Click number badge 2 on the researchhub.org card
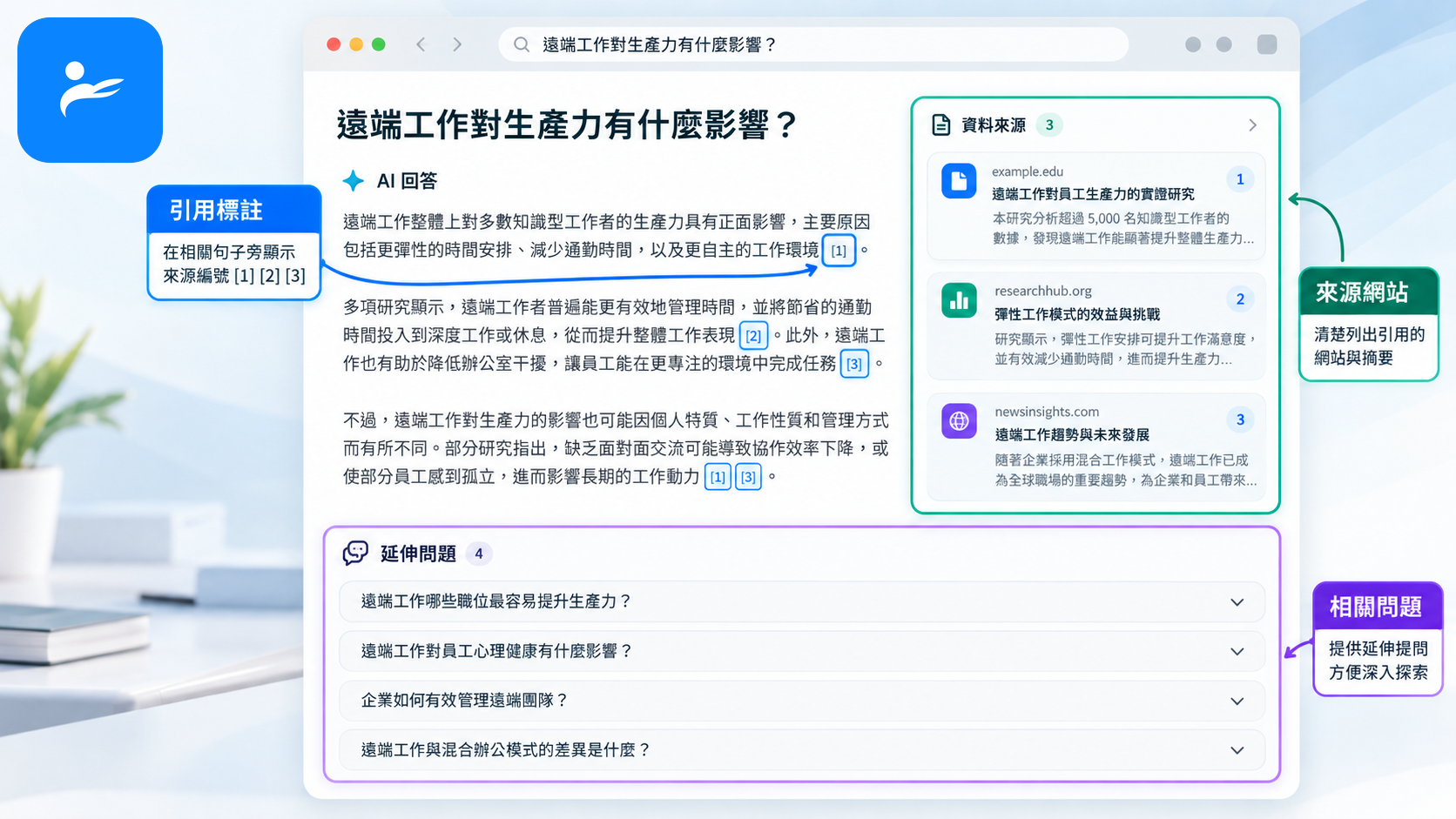 tap(1240, 299)
